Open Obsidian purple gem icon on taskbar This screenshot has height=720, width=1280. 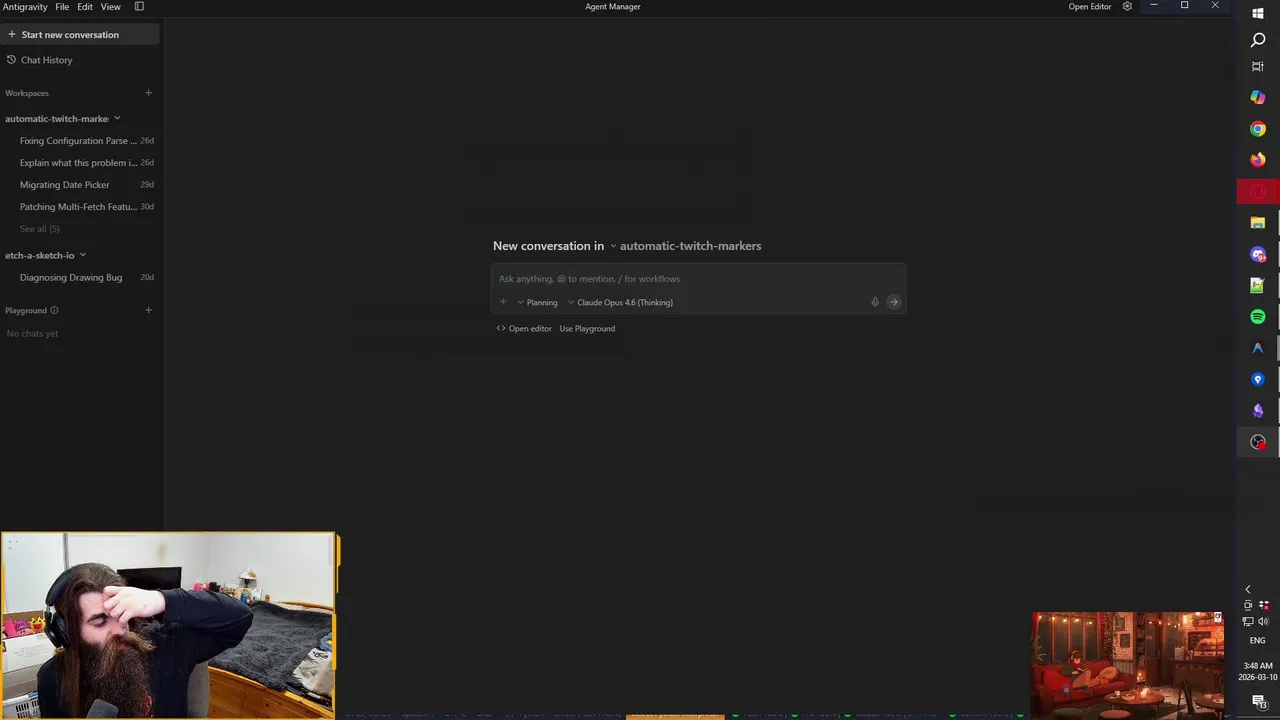click(1258, 411)
